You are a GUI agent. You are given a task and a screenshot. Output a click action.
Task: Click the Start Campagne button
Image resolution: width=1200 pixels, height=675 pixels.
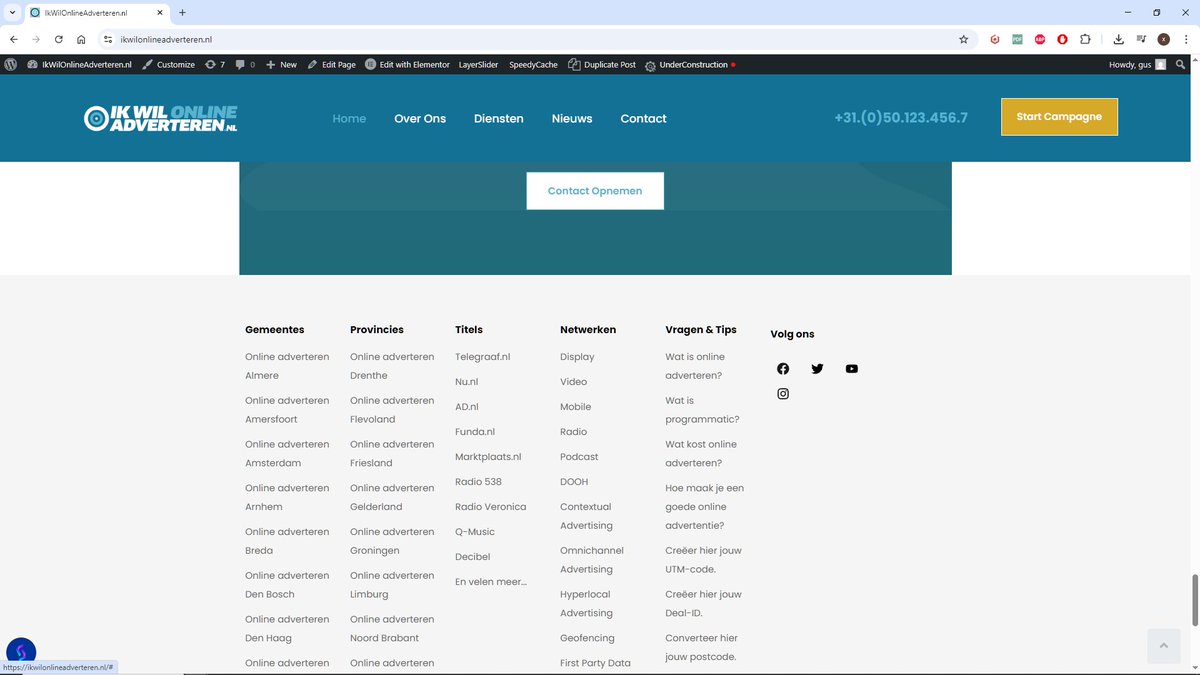point(1059,117)
